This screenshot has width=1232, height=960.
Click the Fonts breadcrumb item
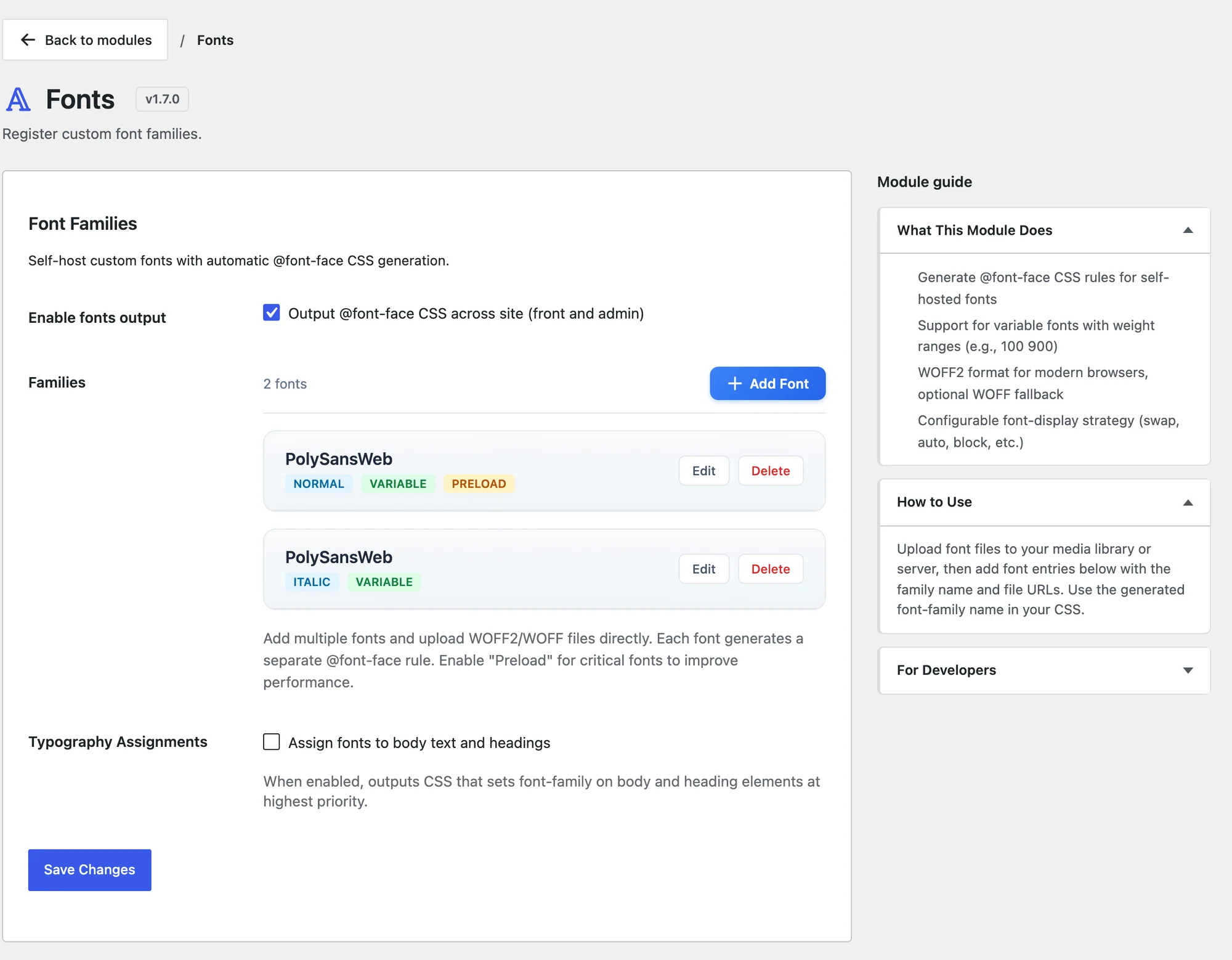pyautogui.click(x=215, y=40)
